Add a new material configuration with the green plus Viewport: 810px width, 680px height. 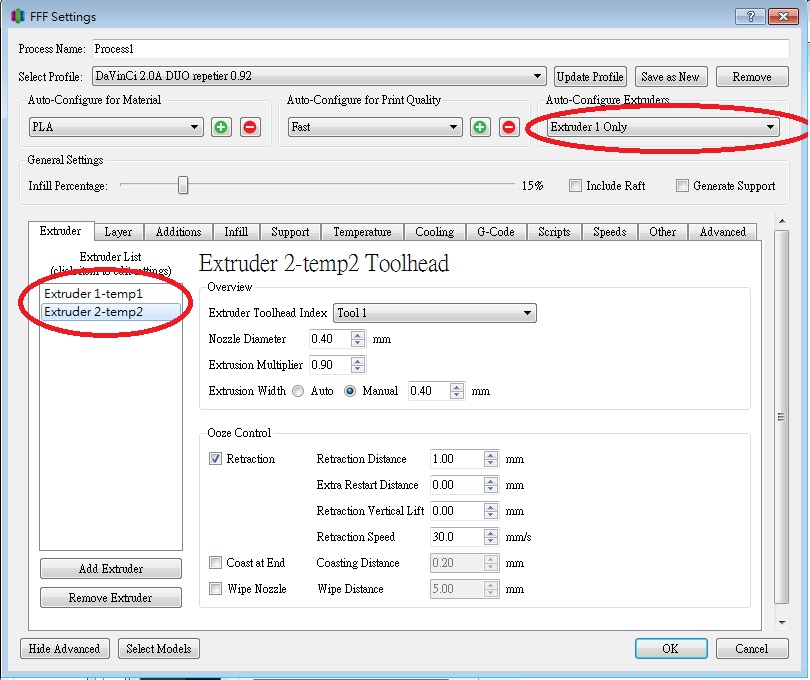[221, 127]
